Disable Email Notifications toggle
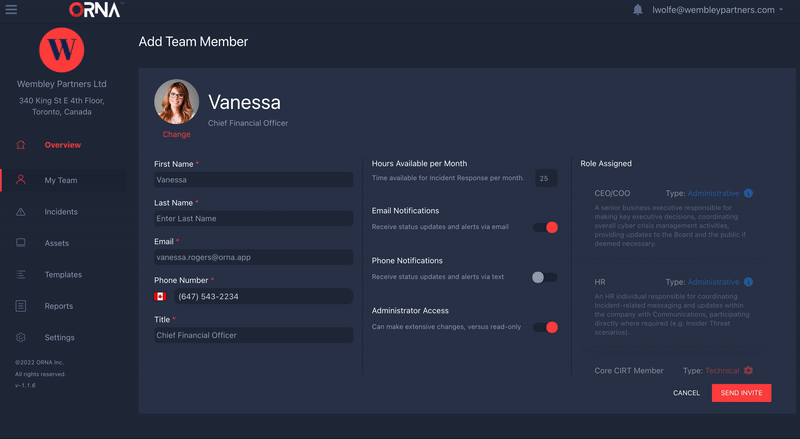Screen dimensions: 800x439 click(545, 227)
